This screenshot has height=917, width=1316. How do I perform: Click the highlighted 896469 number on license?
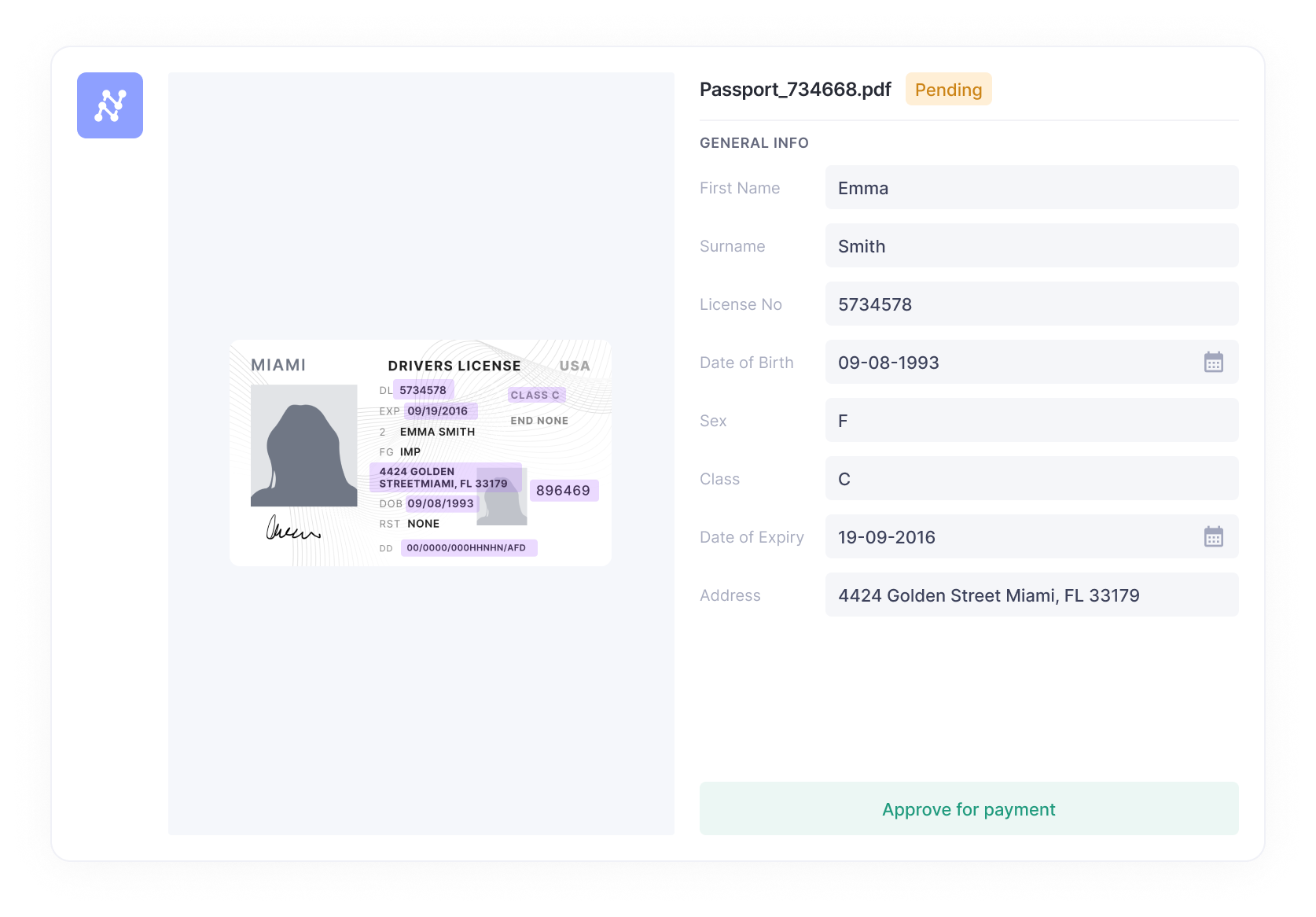pyautogui.click(x=563, y=491)
